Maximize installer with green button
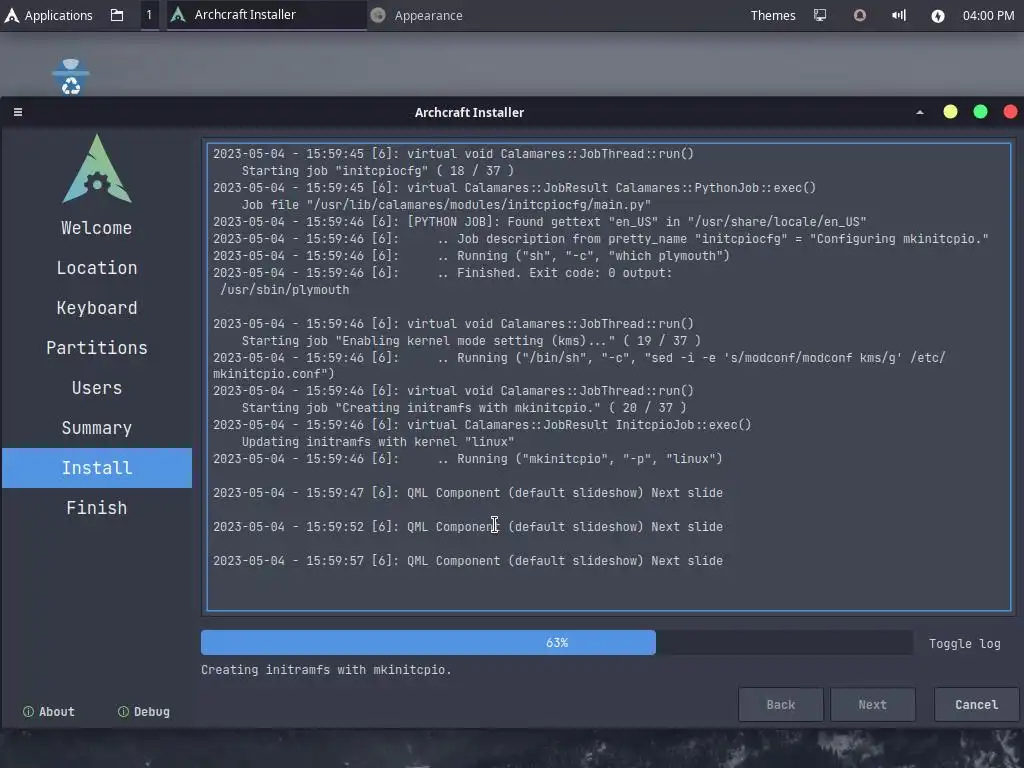Image resolution: width=1024 pixels, height=768 pixels. (980, 112)
